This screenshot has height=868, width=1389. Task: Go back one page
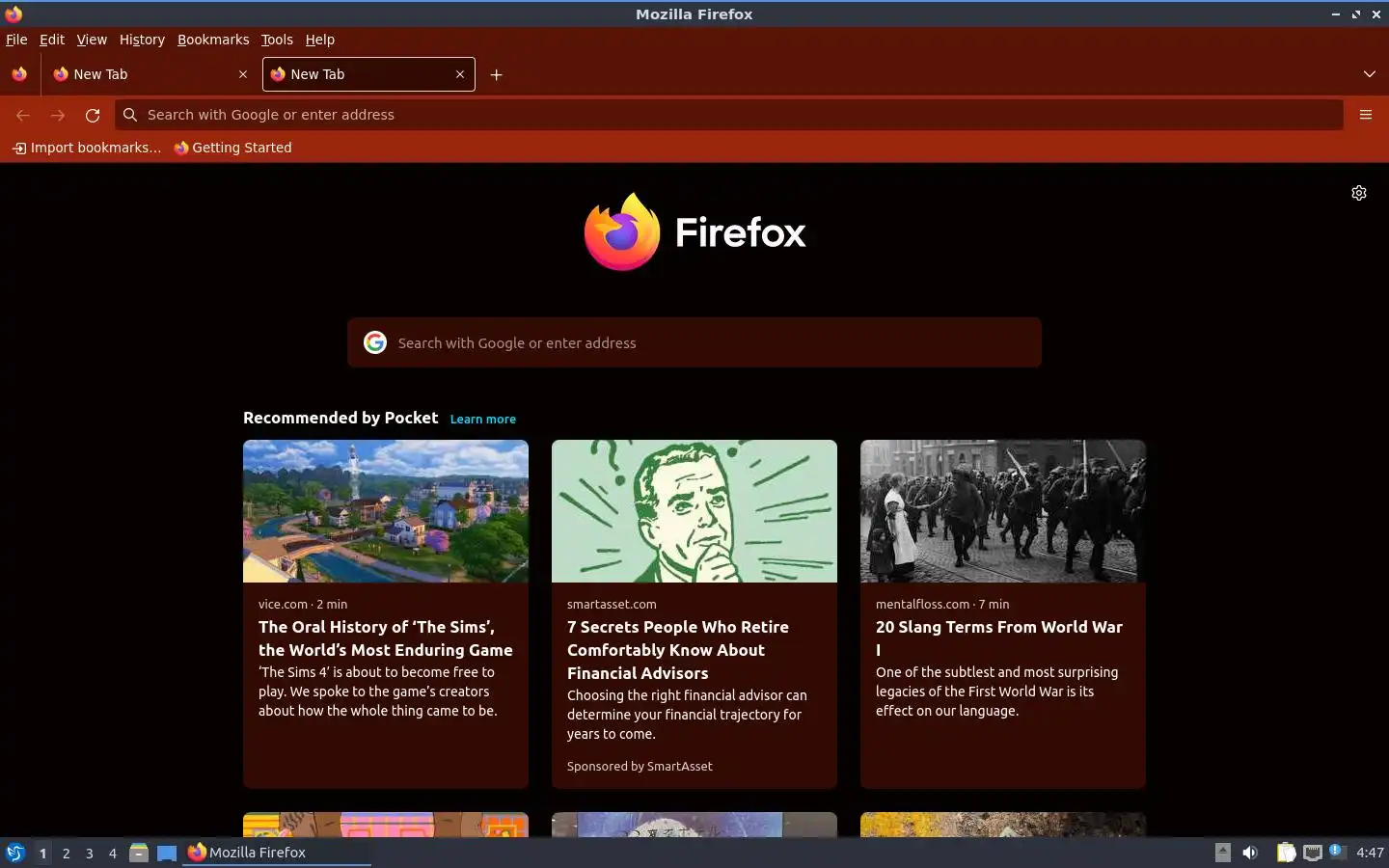click(23, 115)
